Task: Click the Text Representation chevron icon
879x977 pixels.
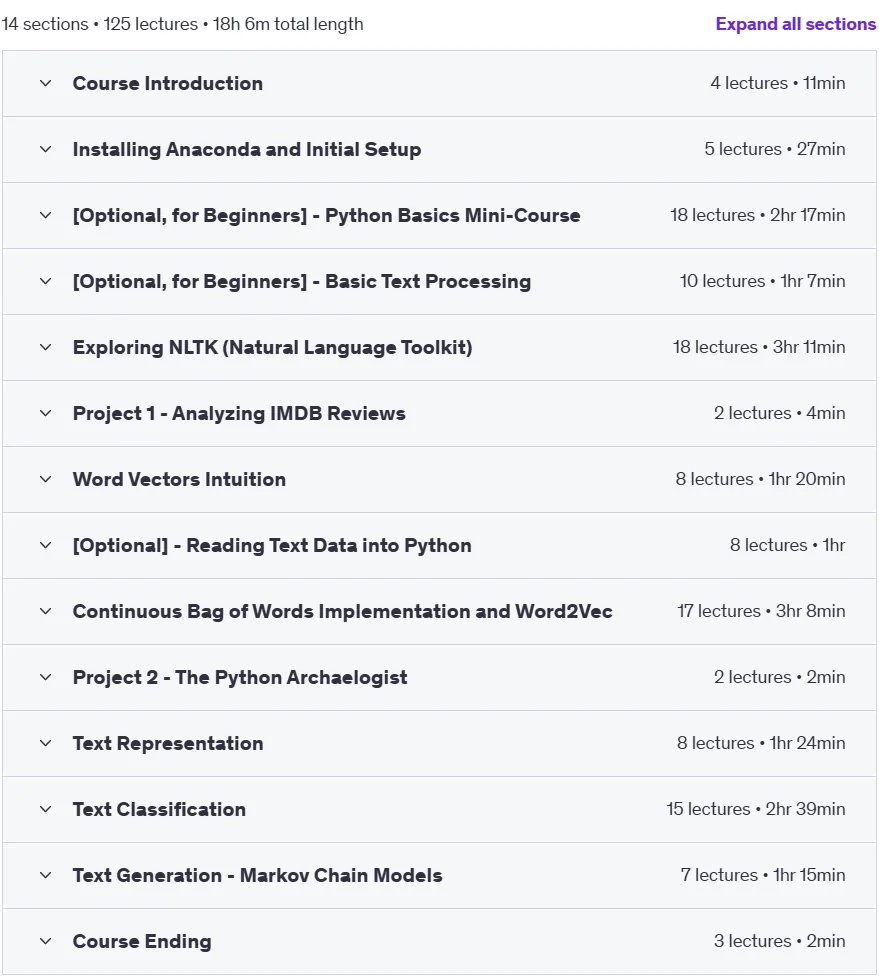Action: 45,744
